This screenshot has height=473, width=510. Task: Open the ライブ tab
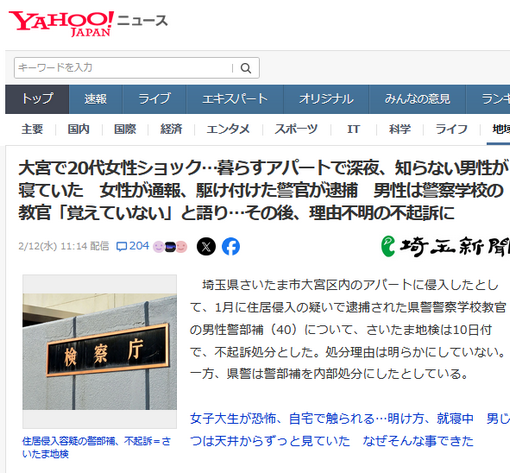pyautogui.click(x=154, y=99)
